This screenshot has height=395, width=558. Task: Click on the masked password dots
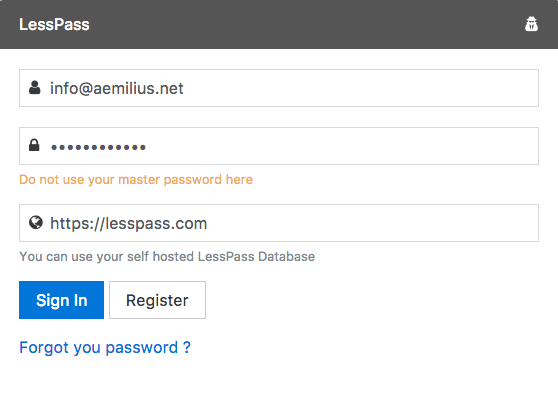[x=98, y=147]
